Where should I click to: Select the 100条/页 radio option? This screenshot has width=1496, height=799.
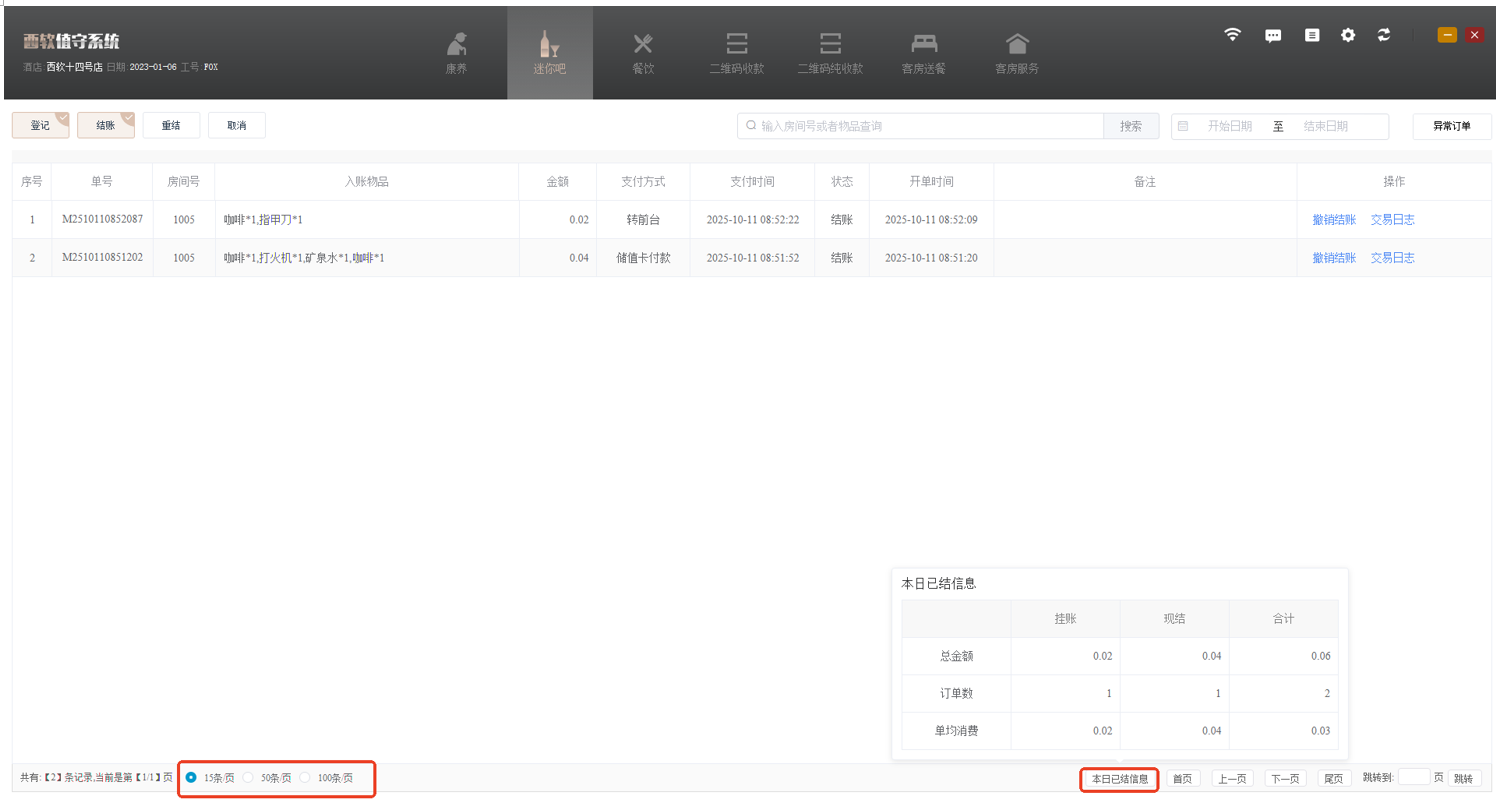click(x=305, y=778)
